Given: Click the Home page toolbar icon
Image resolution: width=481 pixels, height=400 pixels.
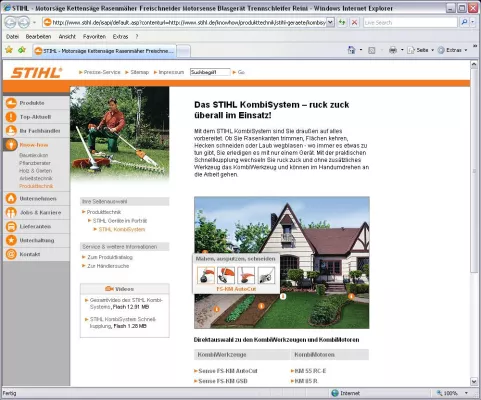Looking at the screenshot, I should pyautogui.click(x=351, y=50).
